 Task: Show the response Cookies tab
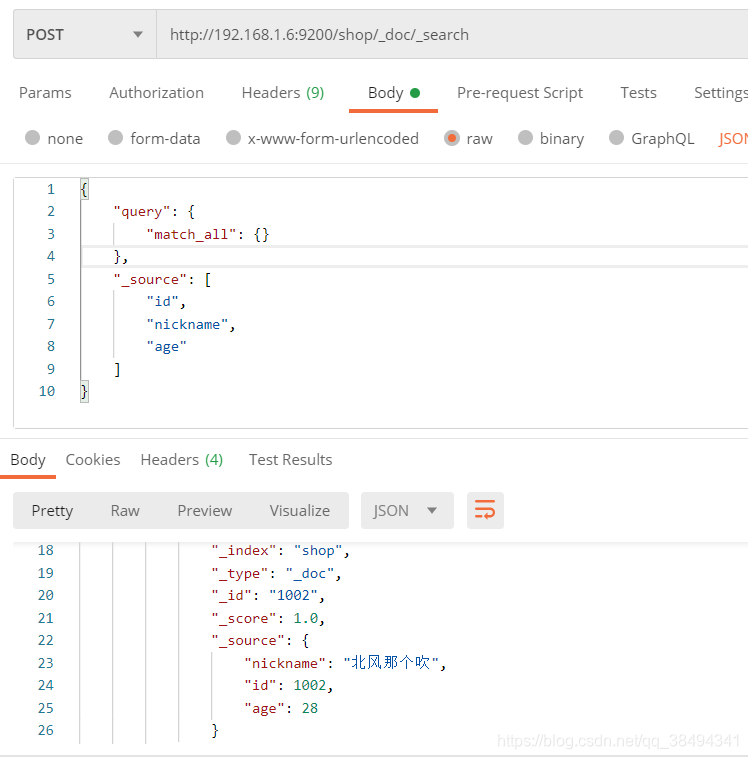point(93,460)
